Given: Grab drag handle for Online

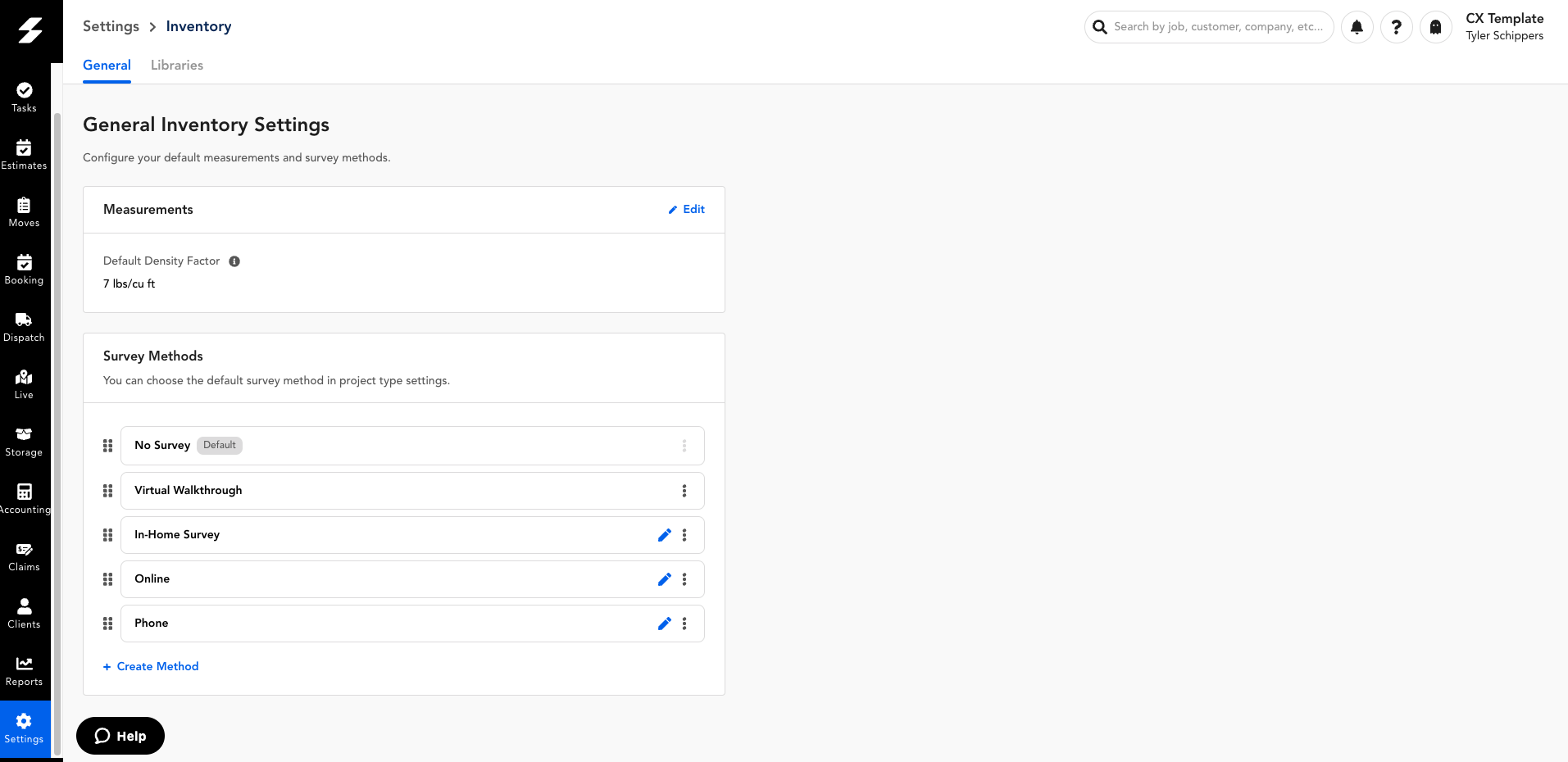Looking at the screenshot, I should tap(107, 579).
